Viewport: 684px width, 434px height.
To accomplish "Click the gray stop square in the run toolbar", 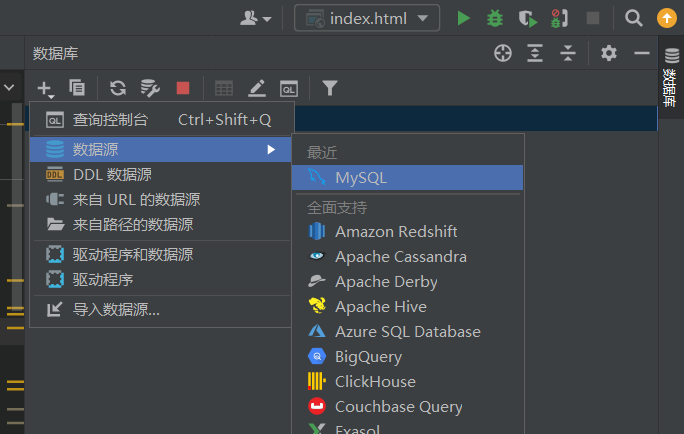I will click(x=593, y=18).
